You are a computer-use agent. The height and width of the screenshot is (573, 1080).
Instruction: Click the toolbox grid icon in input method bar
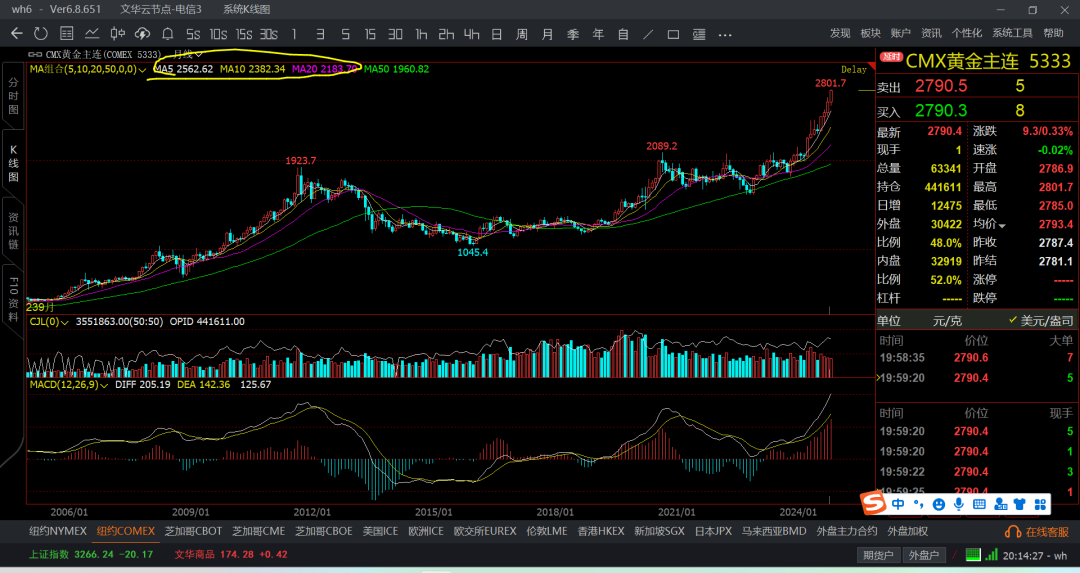(1040, 504)
